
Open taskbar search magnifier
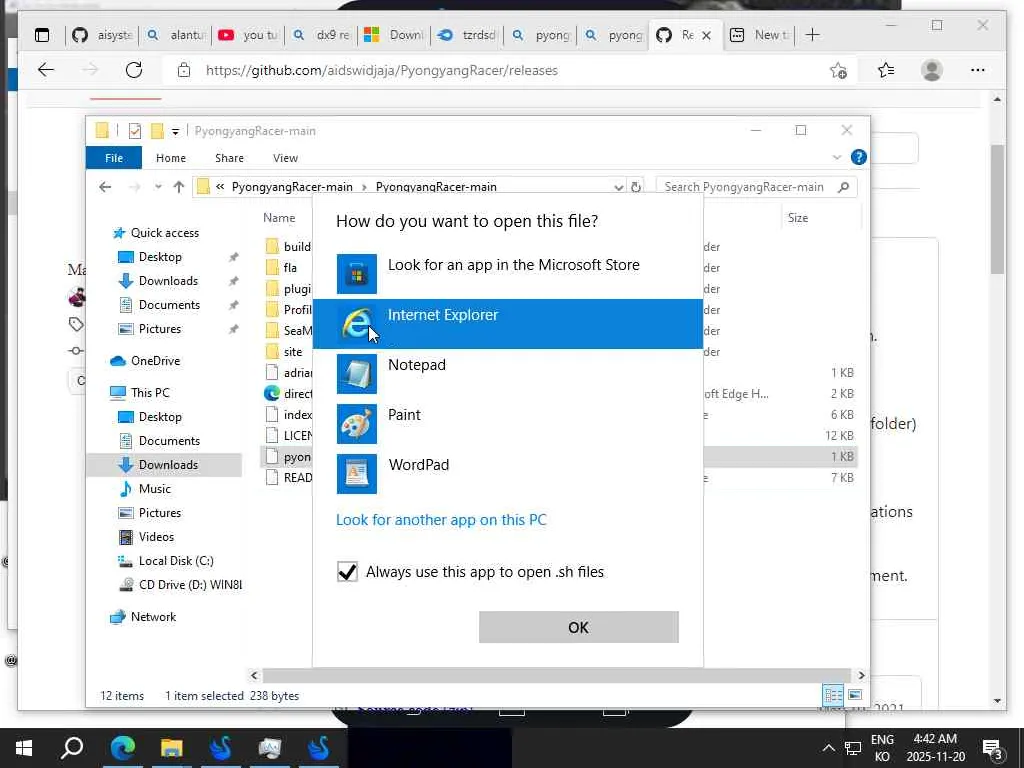[x=72, y=748]
